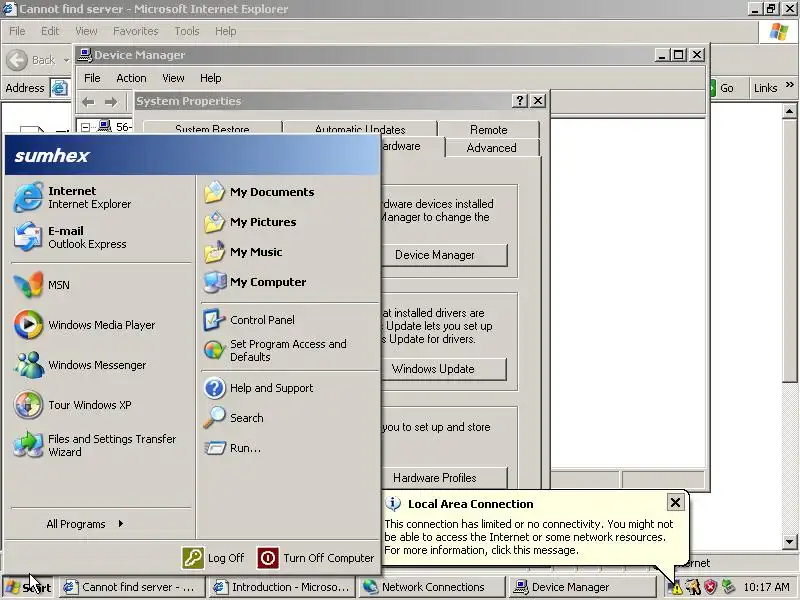Expand All Programs submenu
The image size is (800, 600).
tap(84, 524)
